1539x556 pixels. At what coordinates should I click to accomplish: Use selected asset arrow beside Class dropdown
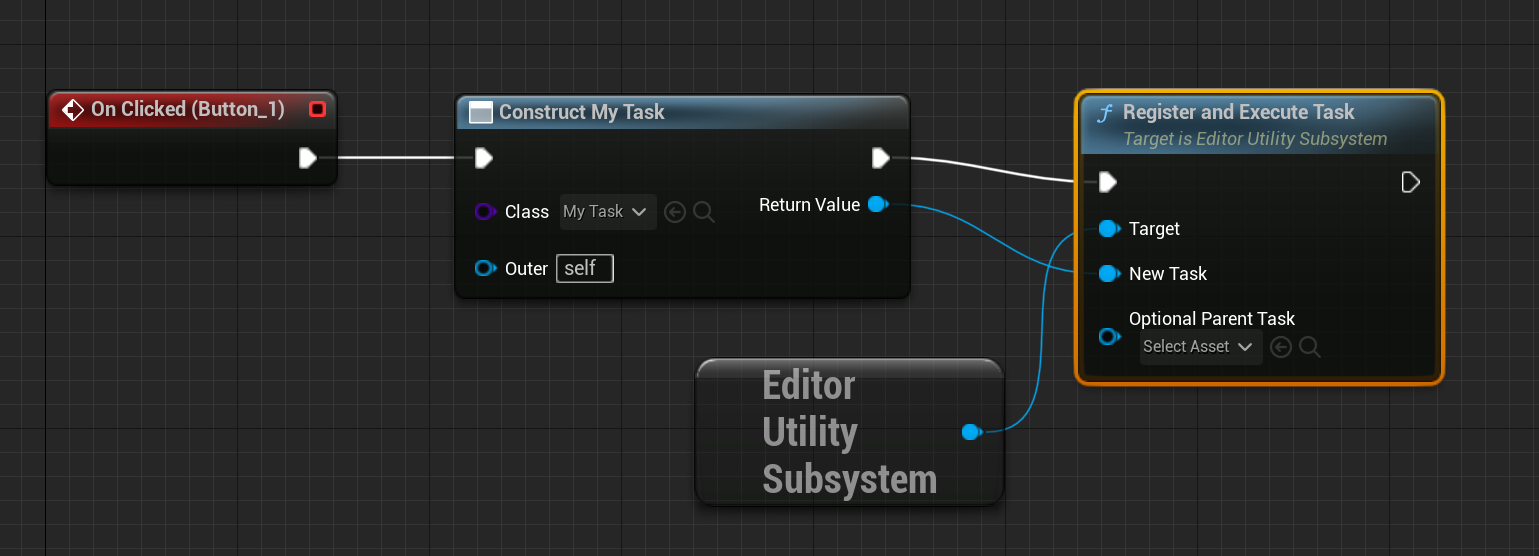pyautogui.click(x=675, y=212)
